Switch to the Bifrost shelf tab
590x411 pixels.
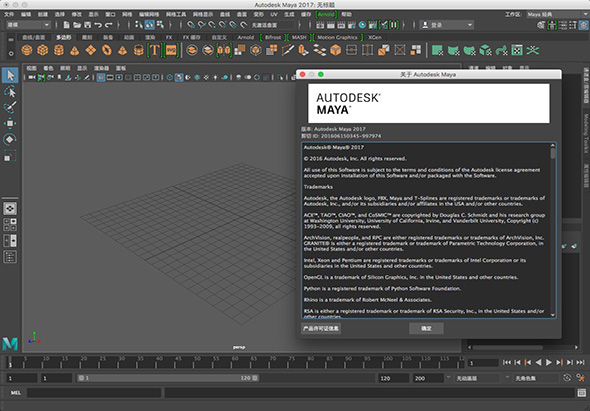273,37
